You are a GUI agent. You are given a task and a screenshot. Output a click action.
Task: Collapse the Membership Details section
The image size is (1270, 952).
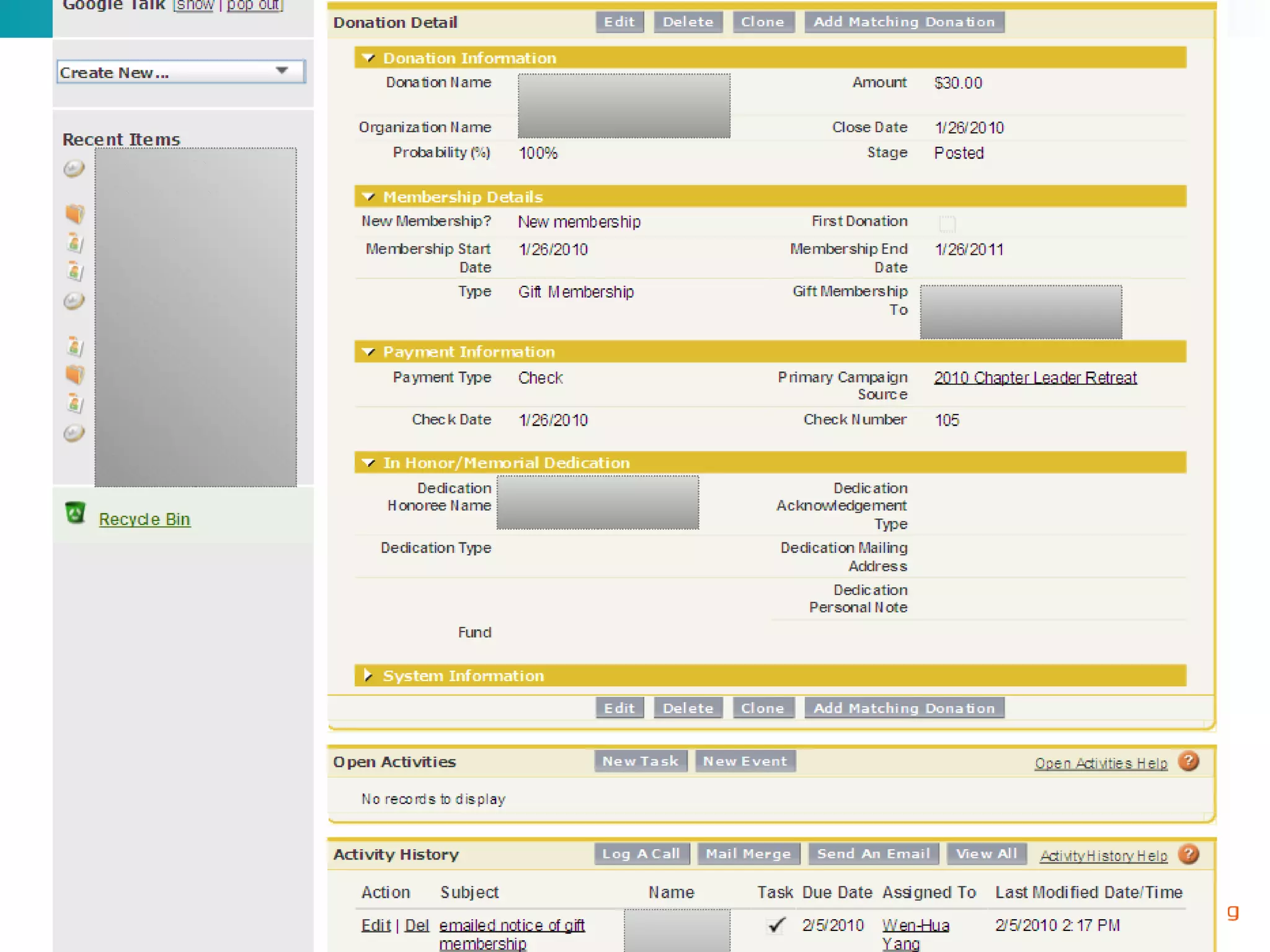coord(369,197)
